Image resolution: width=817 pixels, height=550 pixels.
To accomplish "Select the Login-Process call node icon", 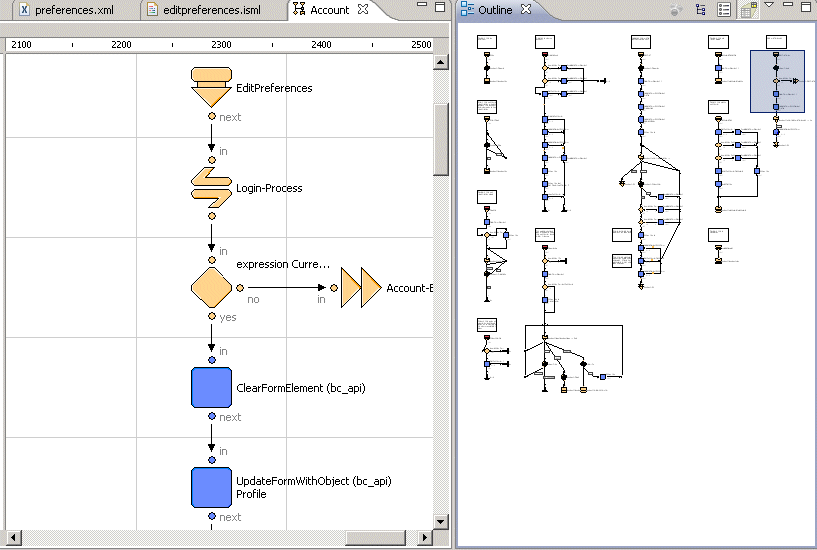I will pos(211,187).
